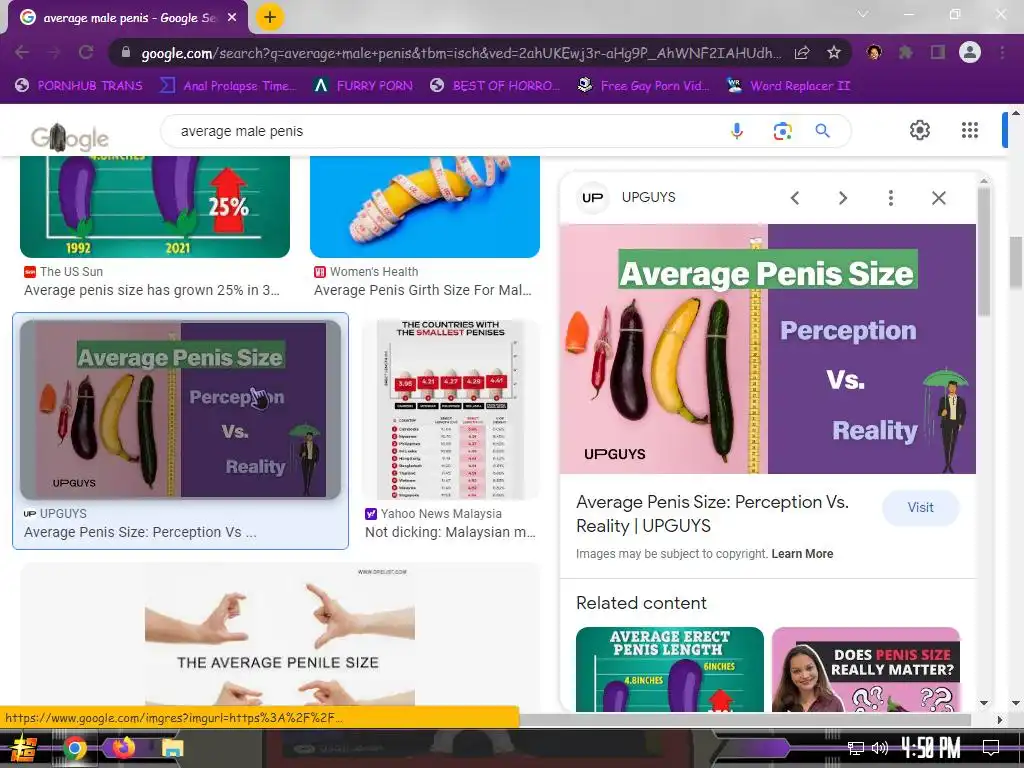Visit the UPGUYS page
Viewport: 1024px width, 768px height.
[x=920, y=507]
